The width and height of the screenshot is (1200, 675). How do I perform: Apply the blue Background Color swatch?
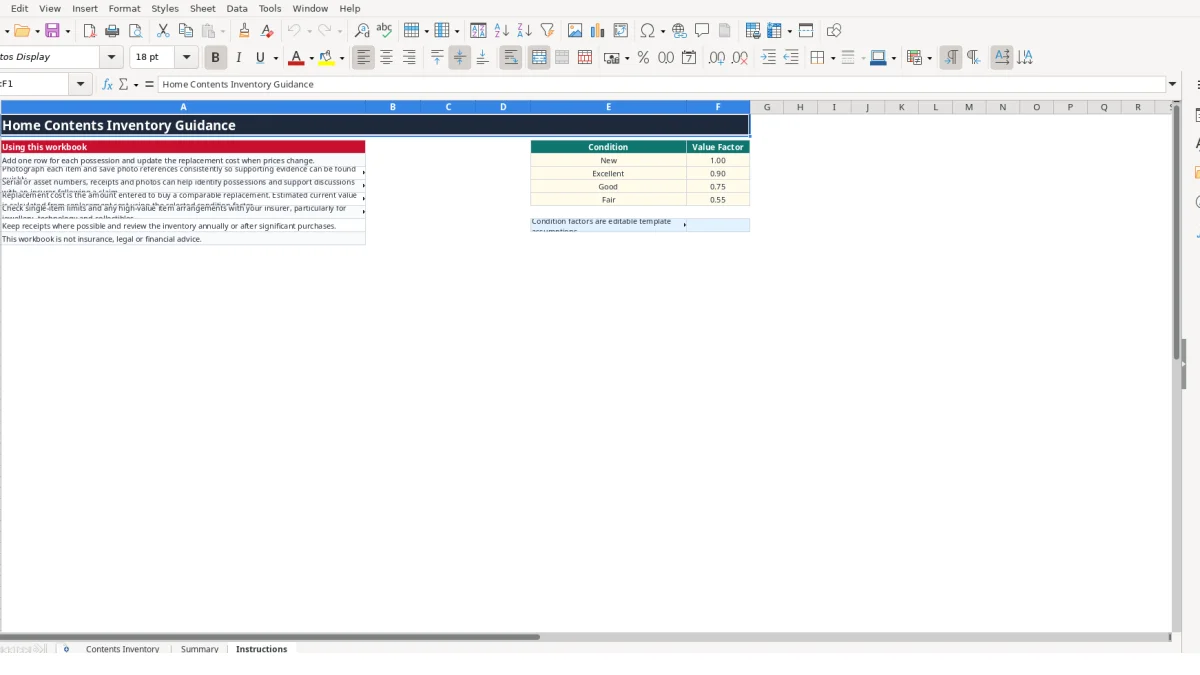point(877,58)
